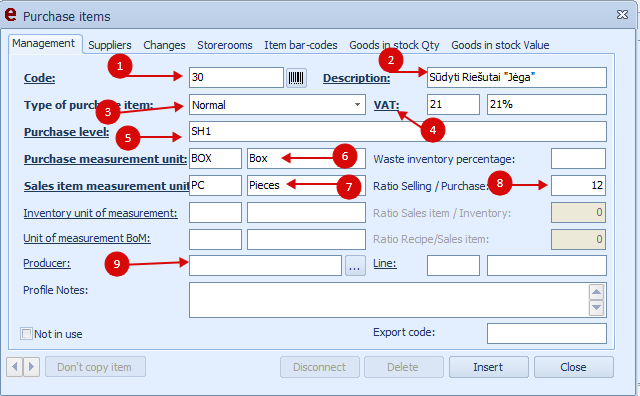Focus Ratio Selling / Purchase field
Screen dimensions: 640x396
click(x=578, y=185)
